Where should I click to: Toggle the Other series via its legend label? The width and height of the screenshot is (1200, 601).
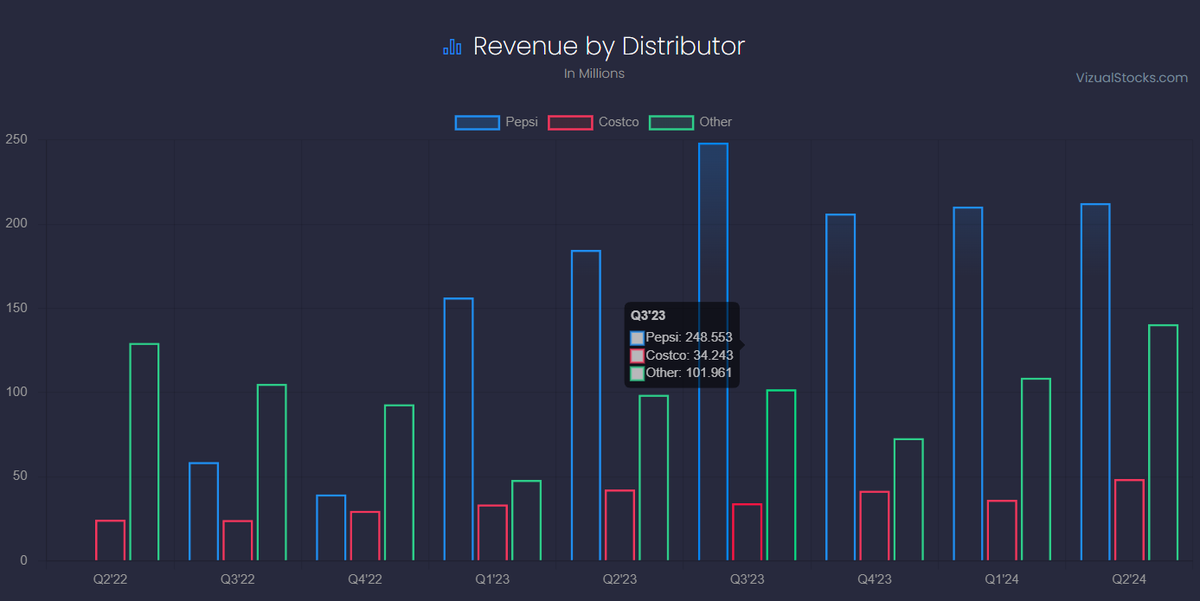click(716, 122)
